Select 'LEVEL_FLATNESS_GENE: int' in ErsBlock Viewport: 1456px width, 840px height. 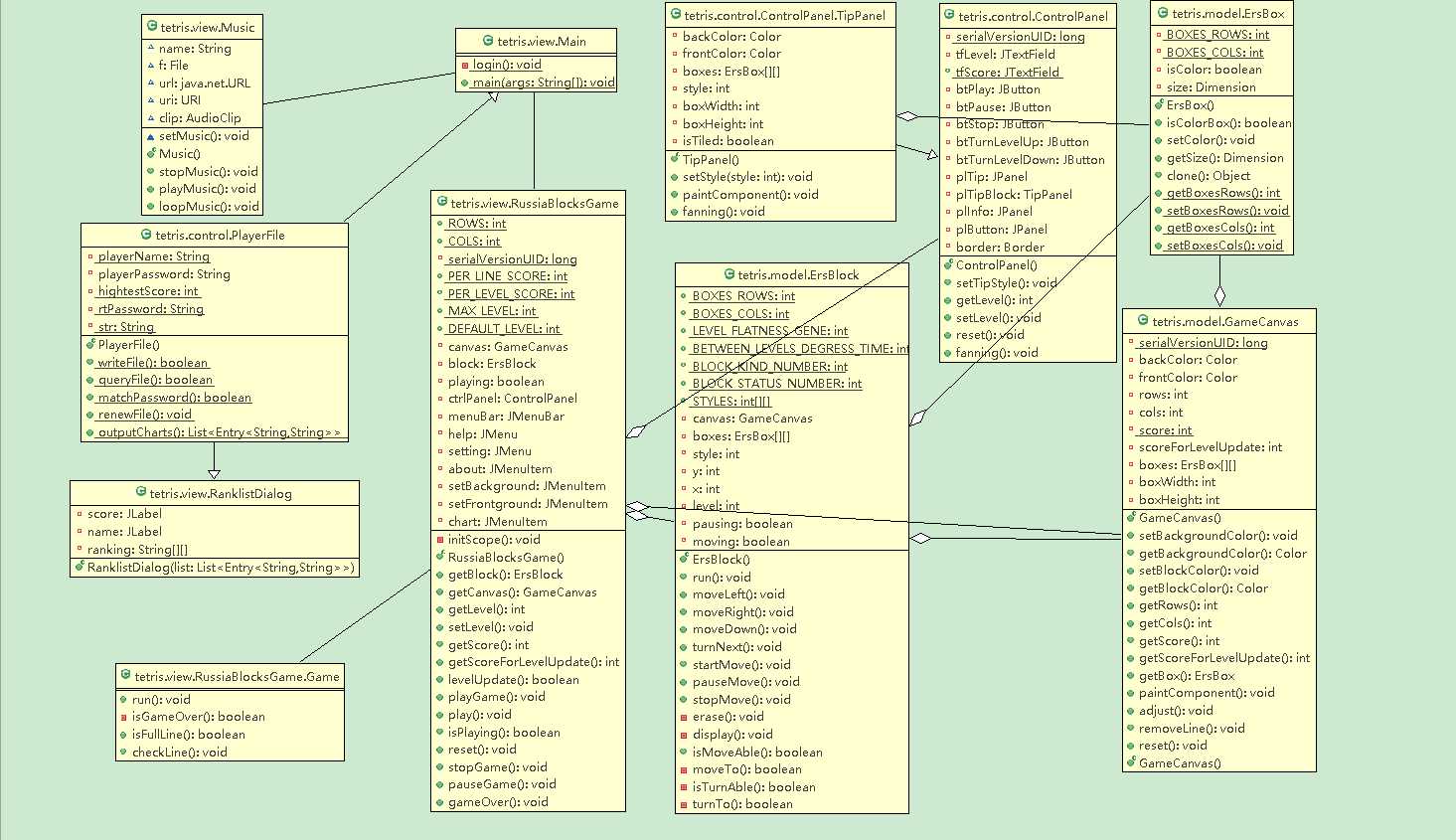pos(770,331)
